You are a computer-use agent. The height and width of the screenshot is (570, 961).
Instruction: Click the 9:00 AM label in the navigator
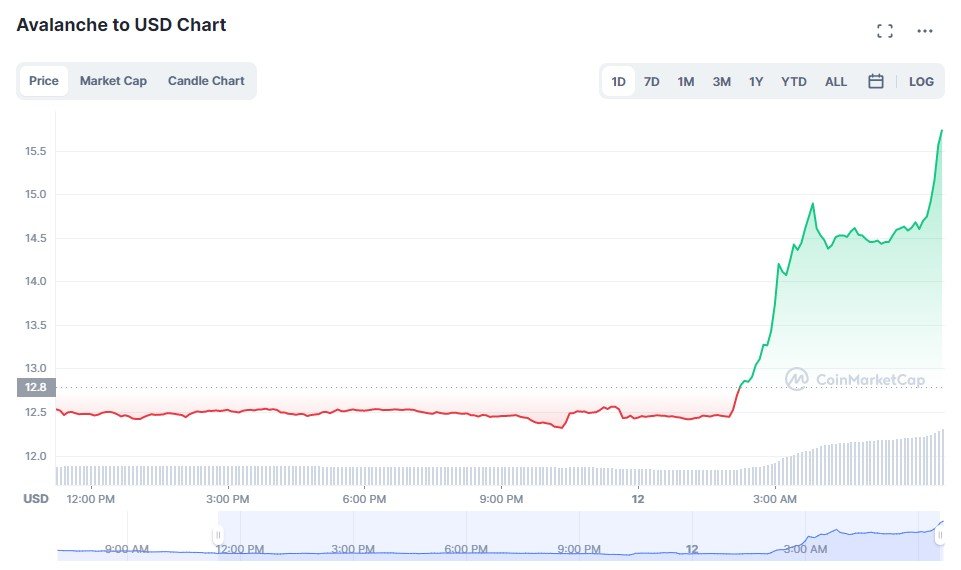[x=127, y=549]
